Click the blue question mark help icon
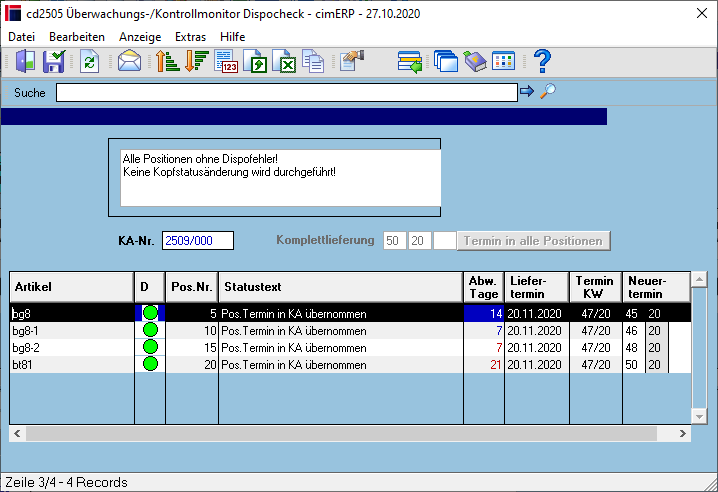Viewport: 718px width, 492px height. click(543, 61)
